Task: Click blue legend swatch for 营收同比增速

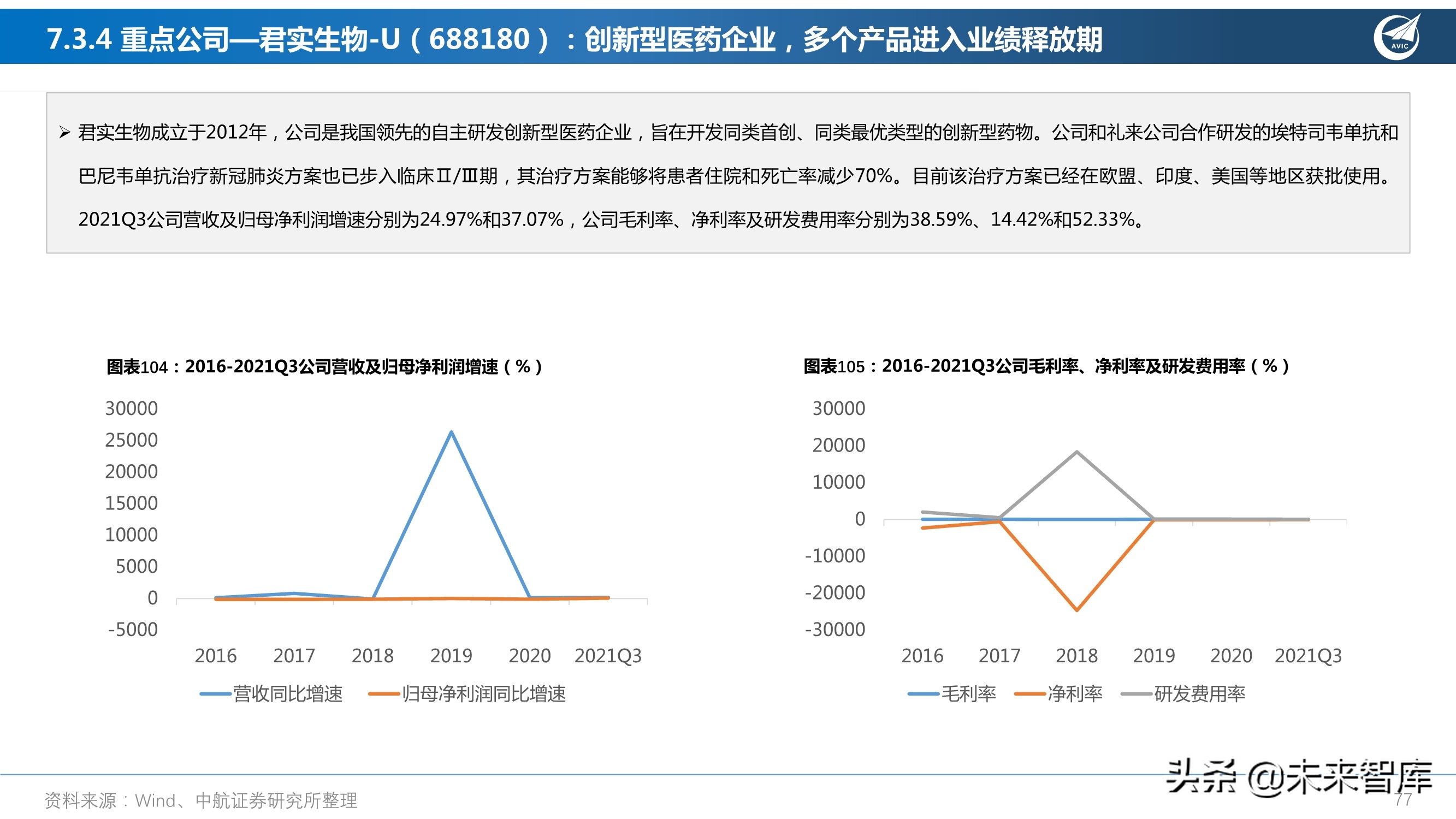Action: click(x=215, y=694)
